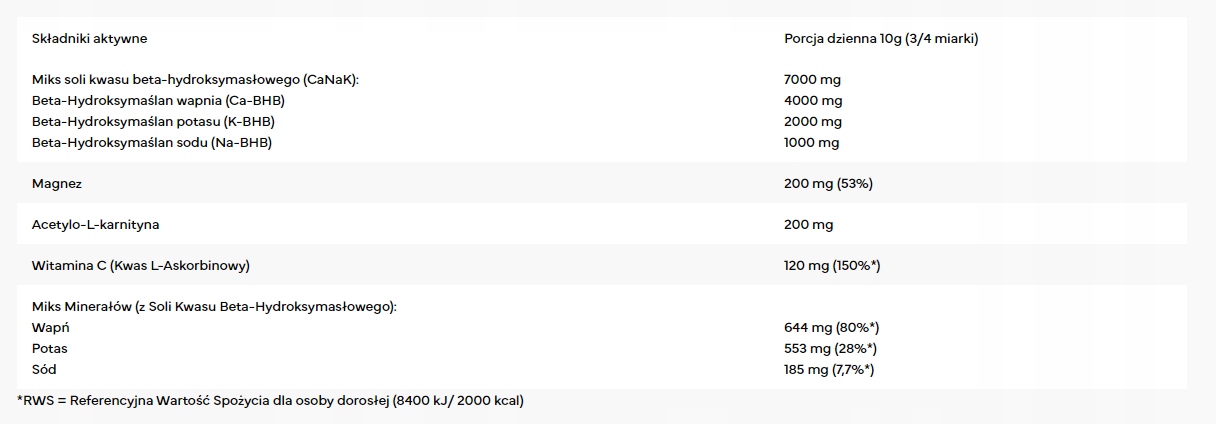The height and width of the screenshot is (424, 1216).
Task: Select the Miks Minerałów heading text
Action: tap(214, 306)
